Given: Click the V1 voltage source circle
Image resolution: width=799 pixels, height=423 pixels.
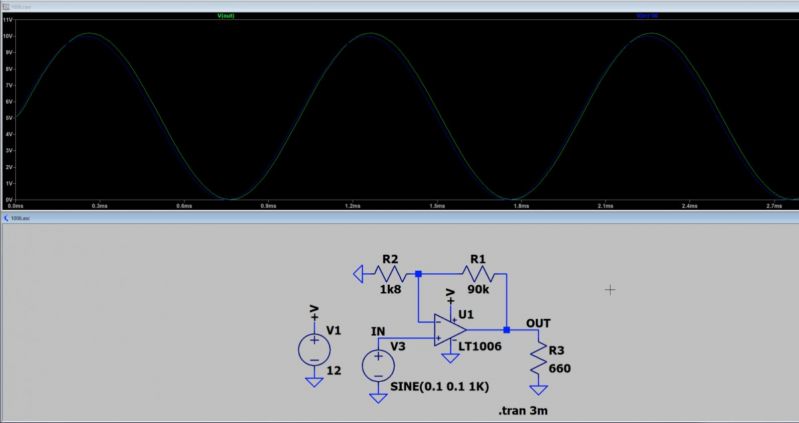Looking at the screenshot, I should point(314,349).
